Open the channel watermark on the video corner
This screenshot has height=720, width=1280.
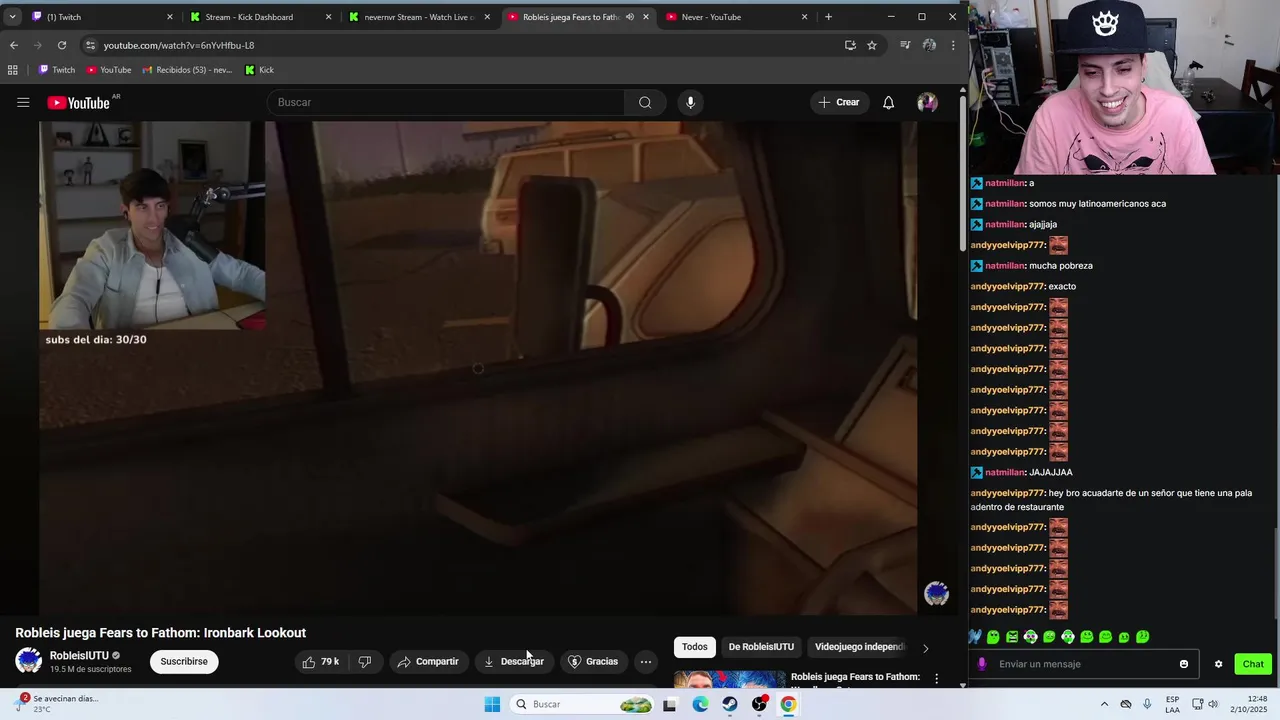[x=936, y=594]
